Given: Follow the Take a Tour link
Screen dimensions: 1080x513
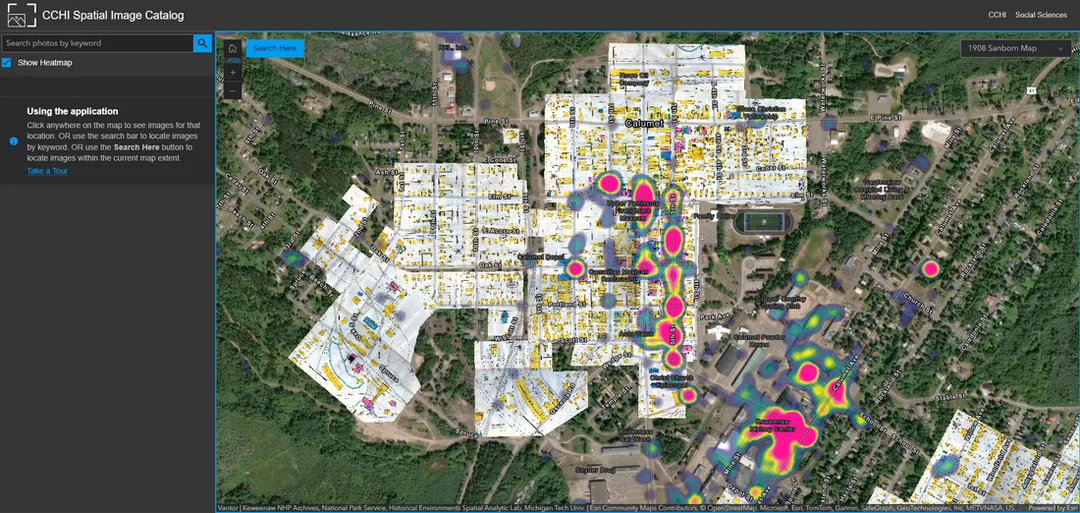Looking at the screenshot, I should tap(48, 171).
